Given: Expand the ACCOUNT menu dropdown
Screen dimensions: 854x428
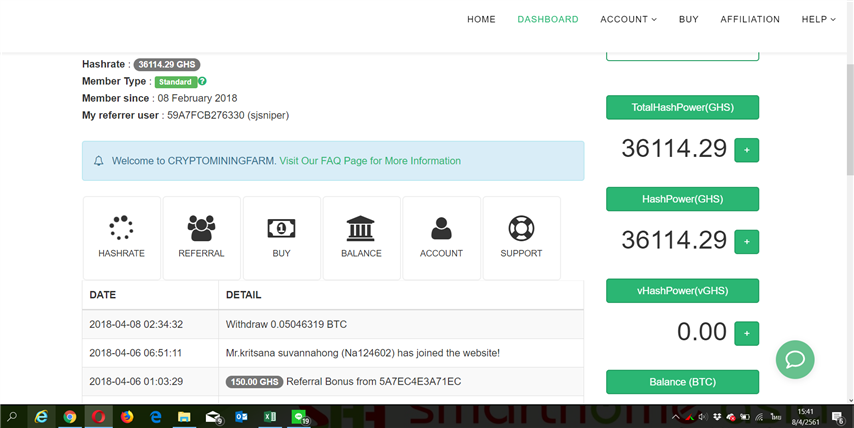Looking at the screenshot, I should click(x=629, y=19).
